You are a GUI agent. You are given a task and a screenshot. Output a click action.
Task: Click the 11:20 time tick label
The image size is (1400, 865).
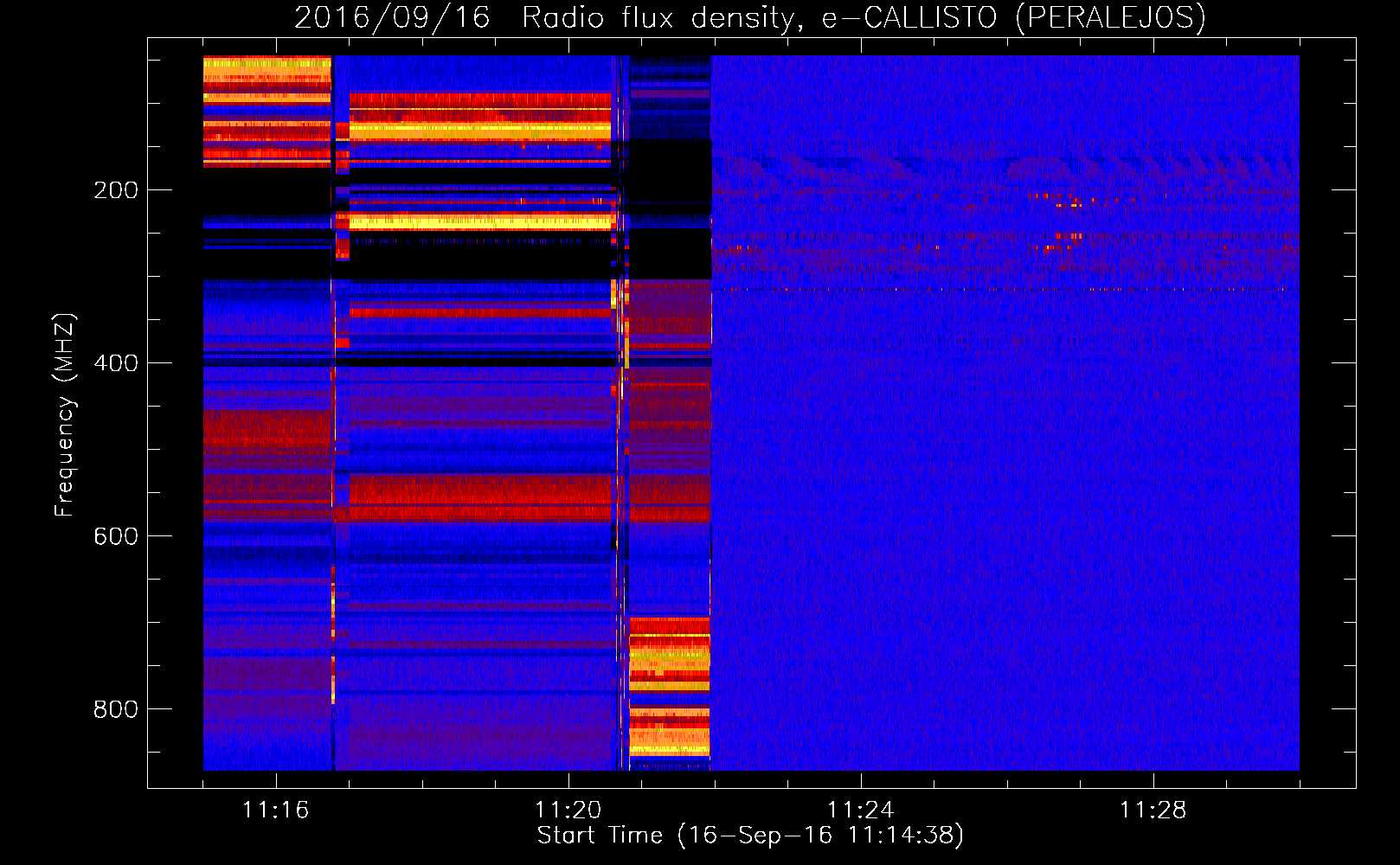(568, 811)
